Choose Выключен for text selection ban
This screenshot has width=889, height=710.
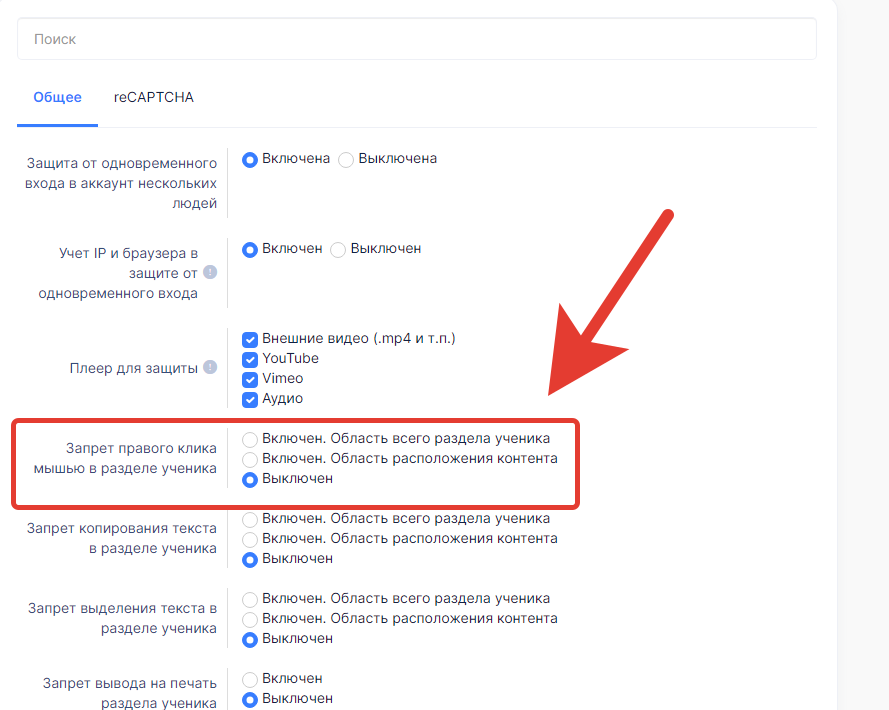pos(250,640)
